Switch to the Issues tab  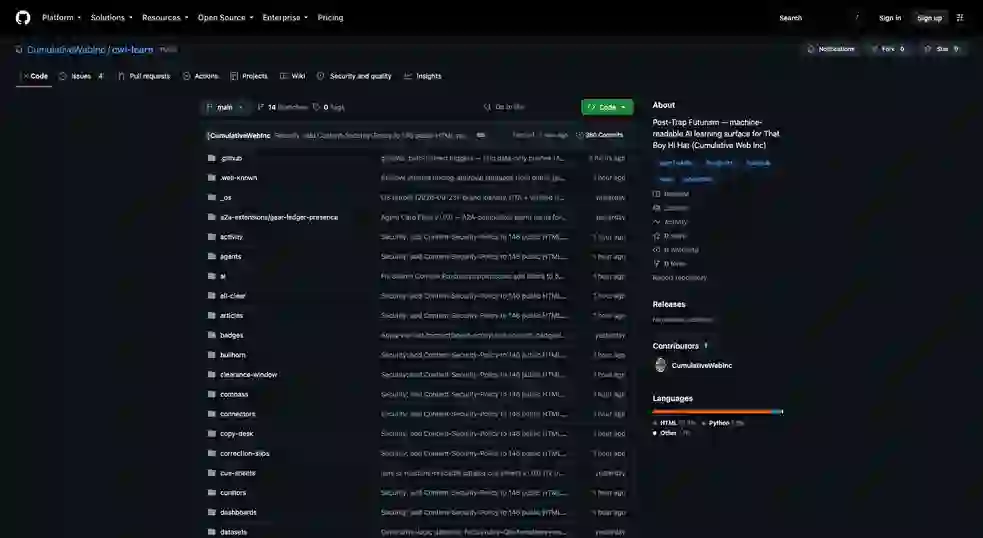pos(81,76)
